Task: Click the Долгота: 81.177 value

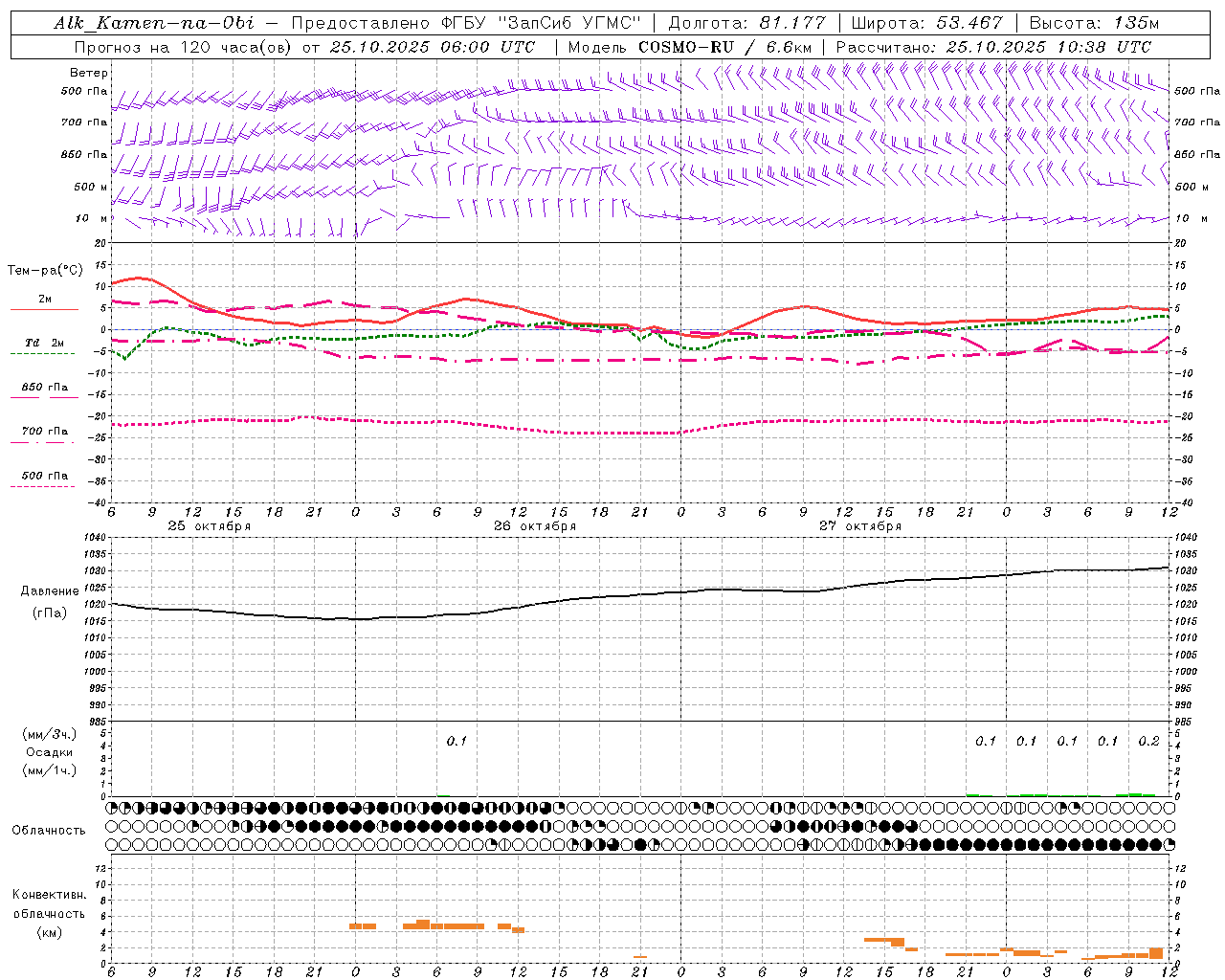Action: [746, 23]
